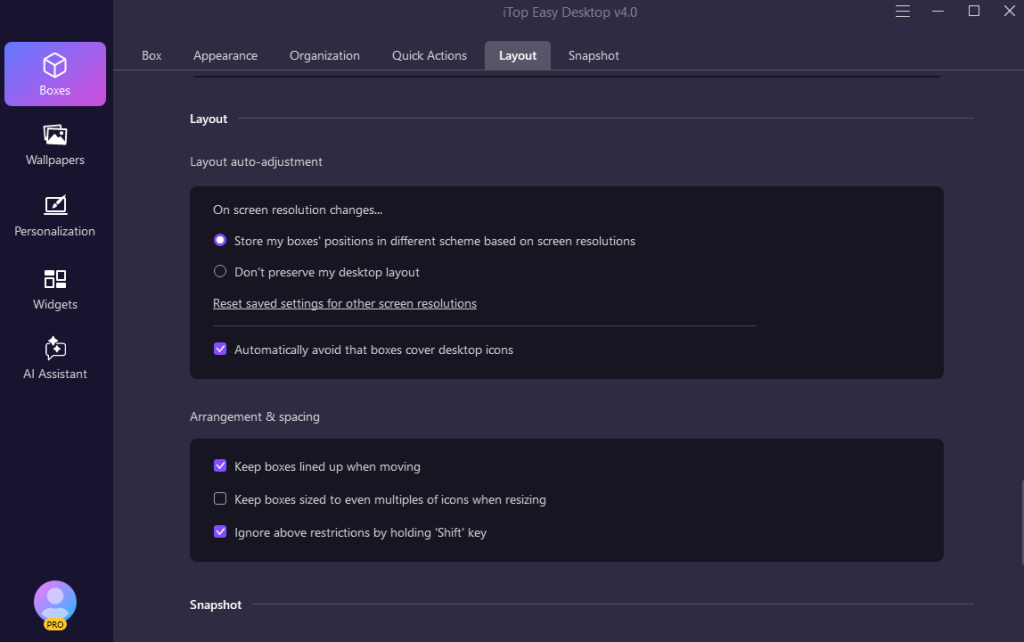This screenshot has width=1024, height=642.
Task: Click the PRO user avatar
Action: tap(55, 602)
